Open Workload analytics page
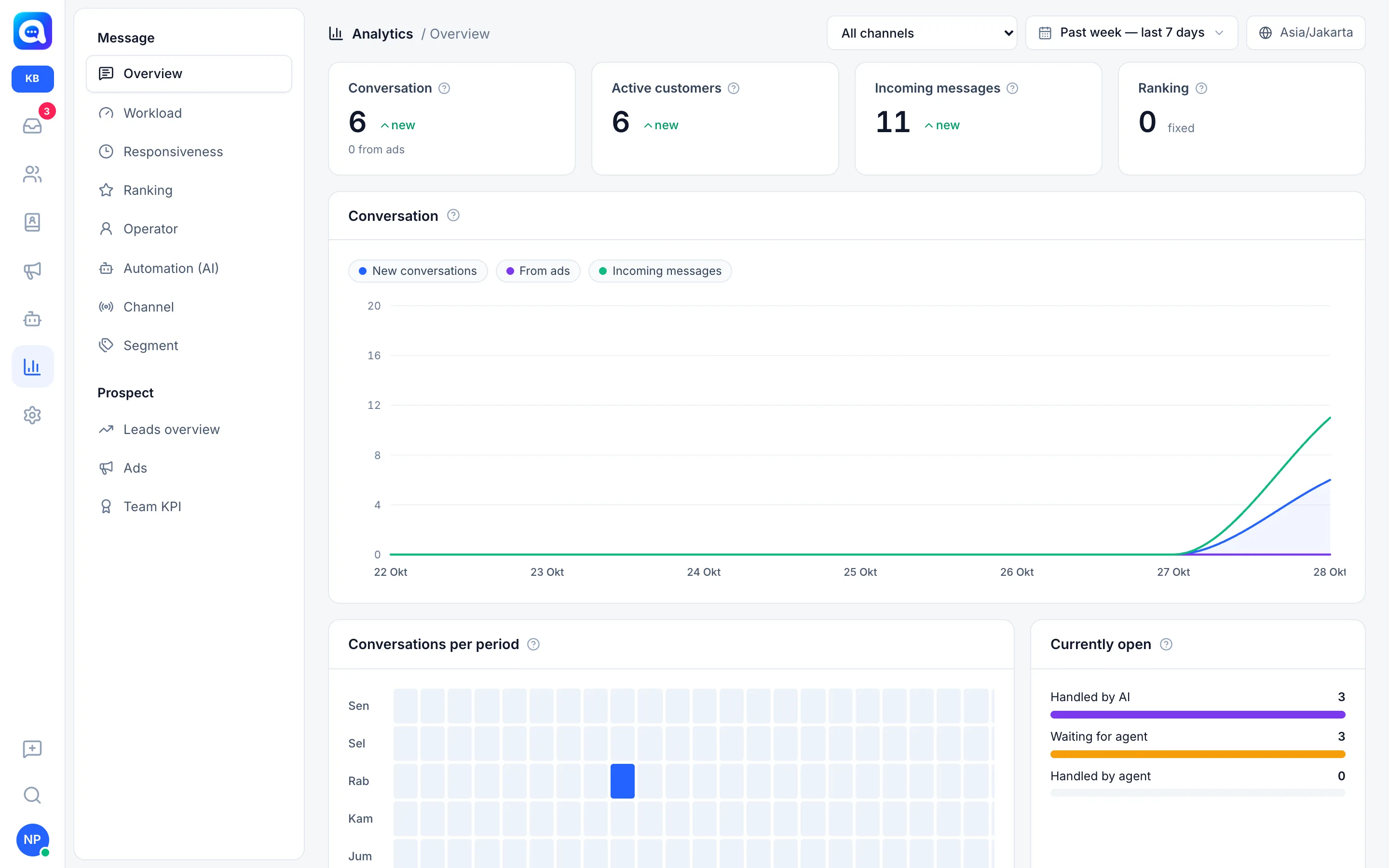This screenshot has width=1389, height=868. pyautogui.click(x=189, y=113)
